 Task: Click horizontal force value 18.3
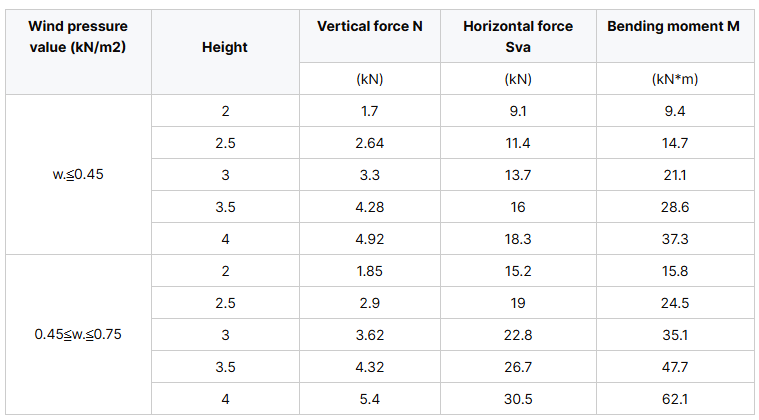pos(518,239)
